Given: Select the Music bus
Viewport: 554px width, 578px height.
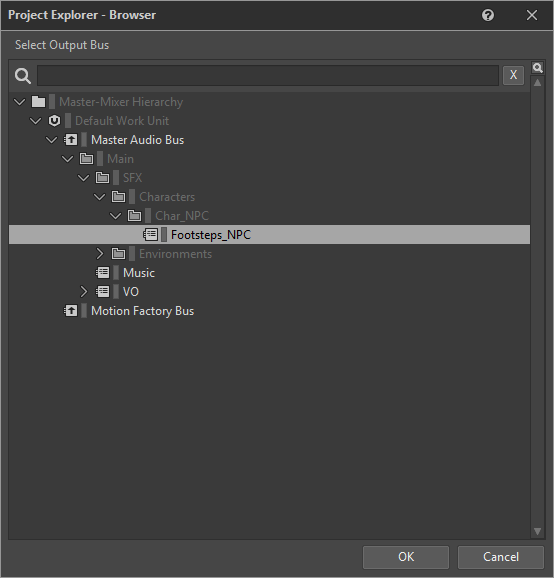Looking at the screenshot, I should 139,273.
